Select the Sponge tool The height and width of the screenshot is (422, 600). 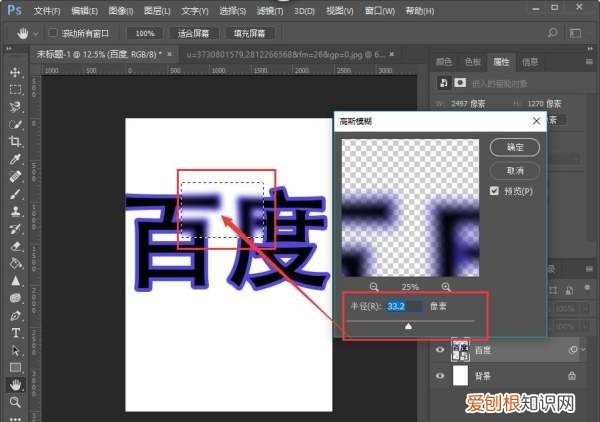(15, 298)
